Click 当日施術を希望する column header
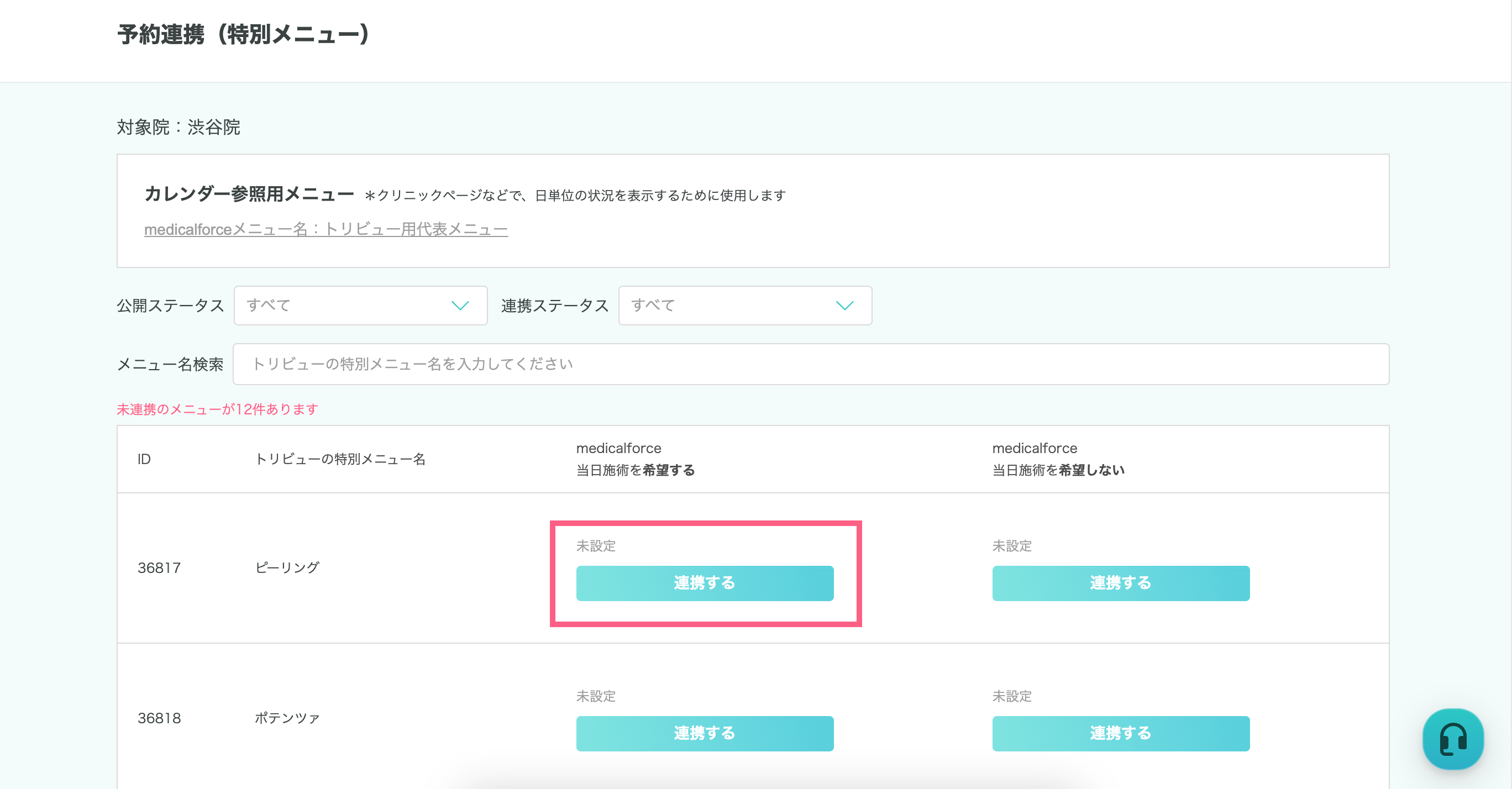This screenshot has height=789, width=1512. point(635,459)
